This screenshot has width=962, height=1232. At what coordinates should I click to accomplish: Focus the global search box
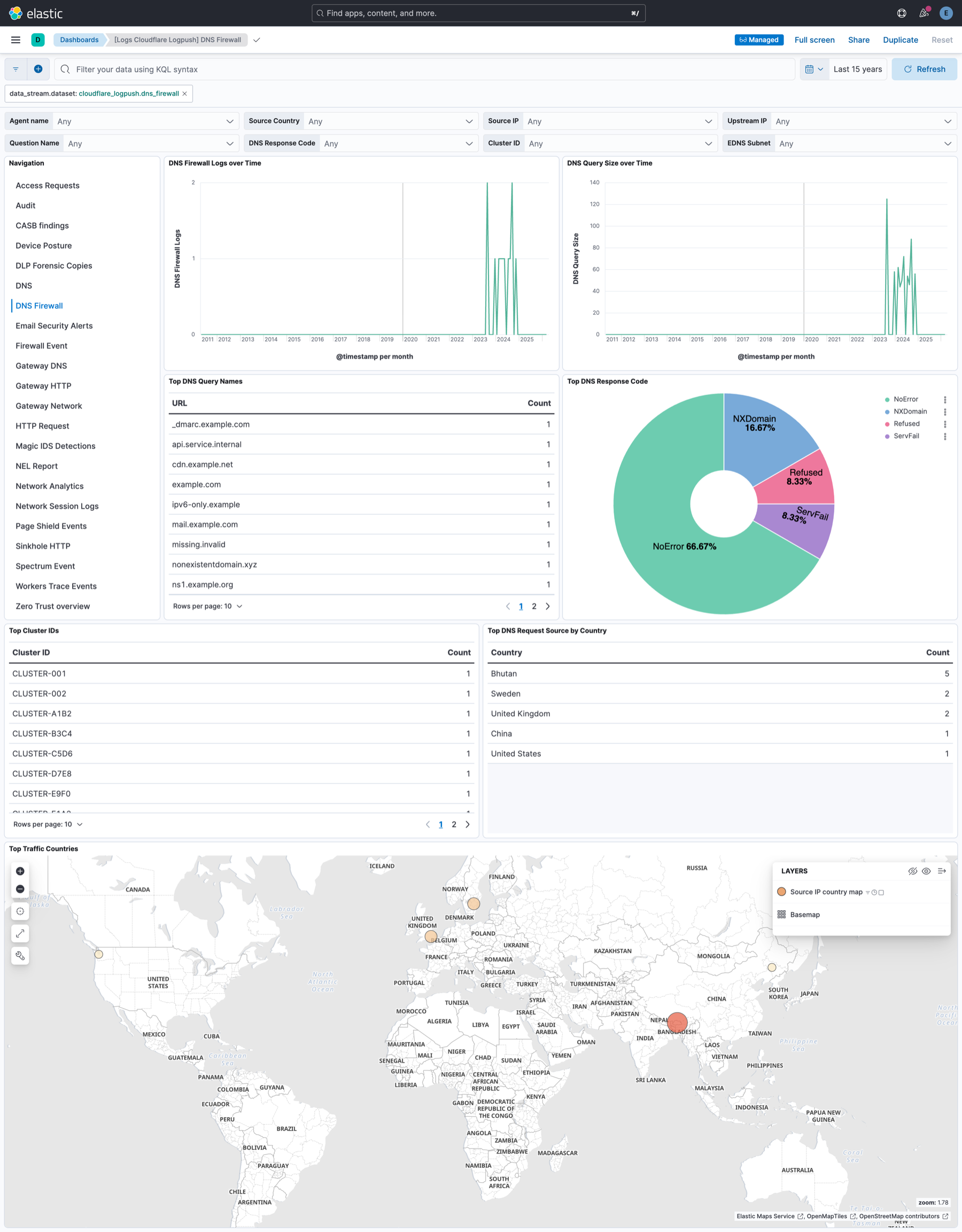click(x=478, y=13)
